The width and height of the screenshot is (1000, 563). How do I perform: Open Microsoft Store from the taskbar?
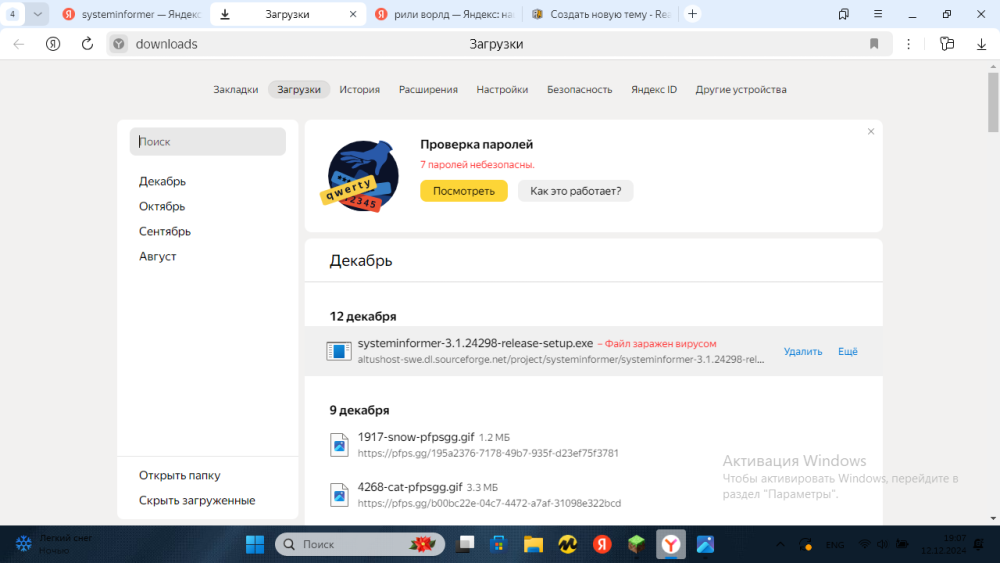(498, 545)
